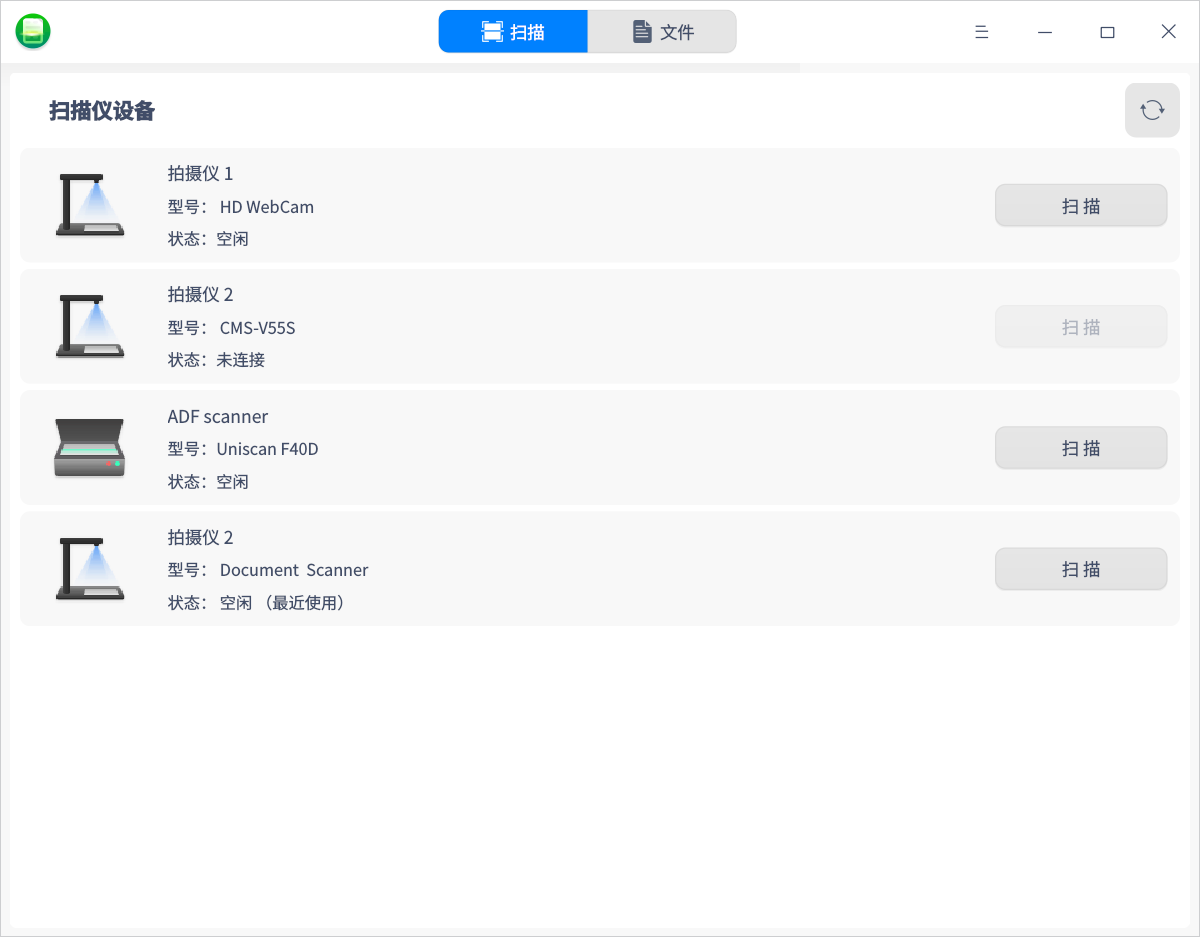Click disabled 扫描 button for CMS-V55S
Image resolution: width=1200 pixels, height=937 pixels.
pyautogui.click(x=1081, y=327)
